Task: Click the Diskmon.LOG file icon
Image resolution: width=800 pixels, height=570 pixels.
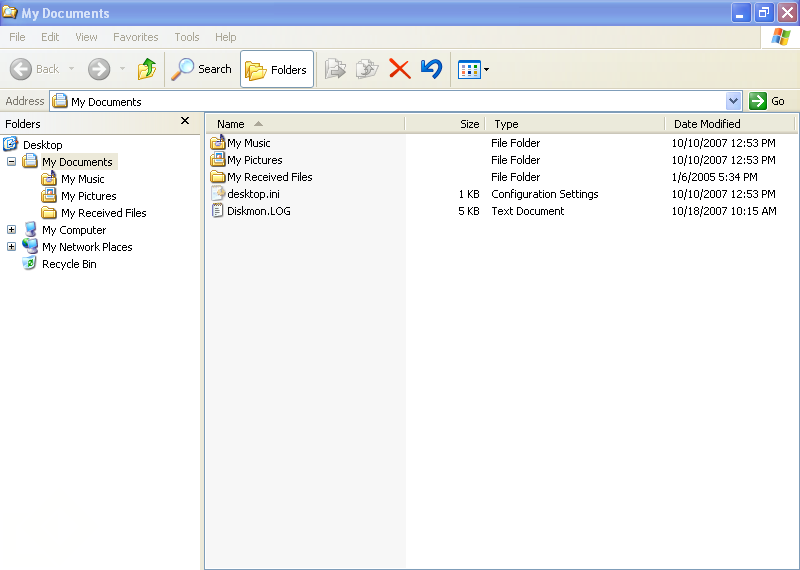Action: pyautogui.click(x=218, y=210)
